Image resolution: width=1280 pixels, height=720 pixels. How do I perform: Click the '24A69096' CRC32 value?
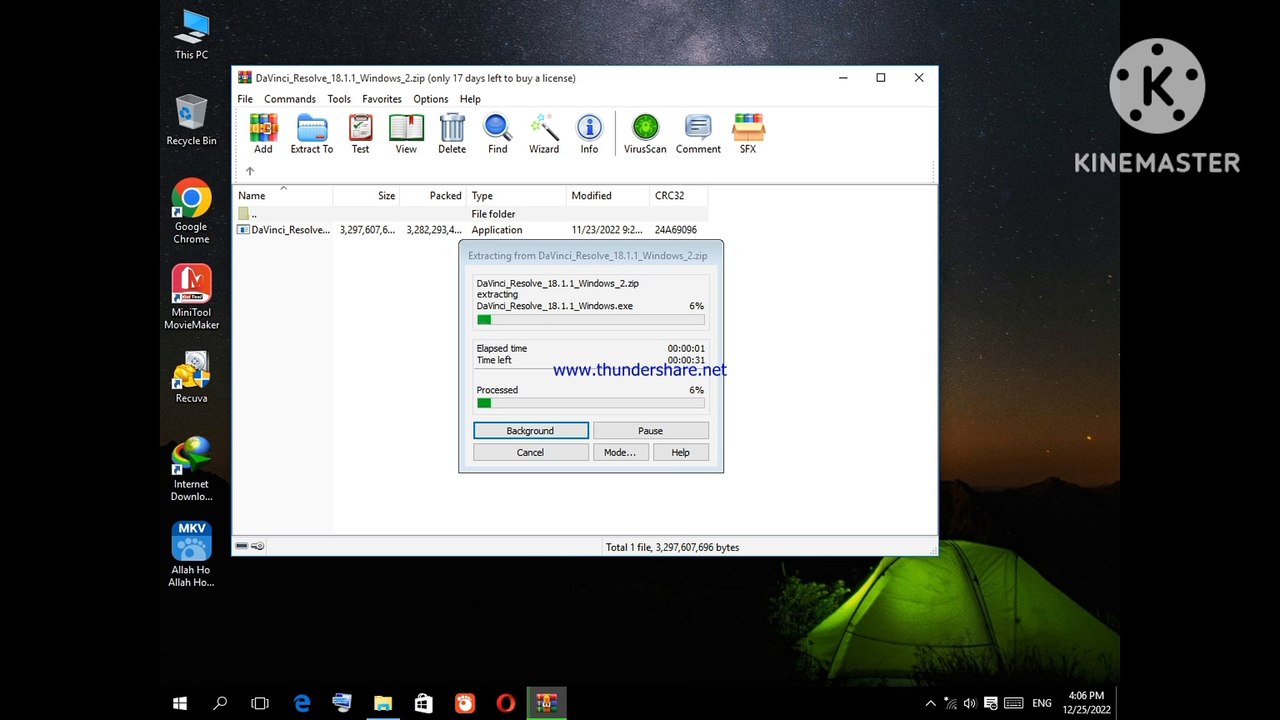[x=676, y=230]
